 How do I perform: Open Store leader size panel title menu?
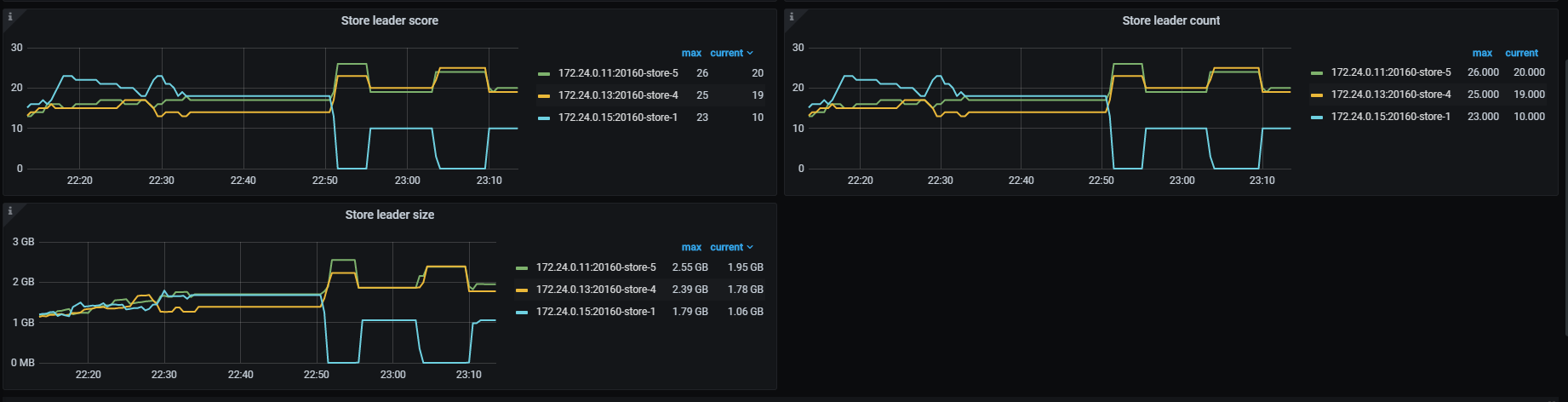[x=390, y=215]
